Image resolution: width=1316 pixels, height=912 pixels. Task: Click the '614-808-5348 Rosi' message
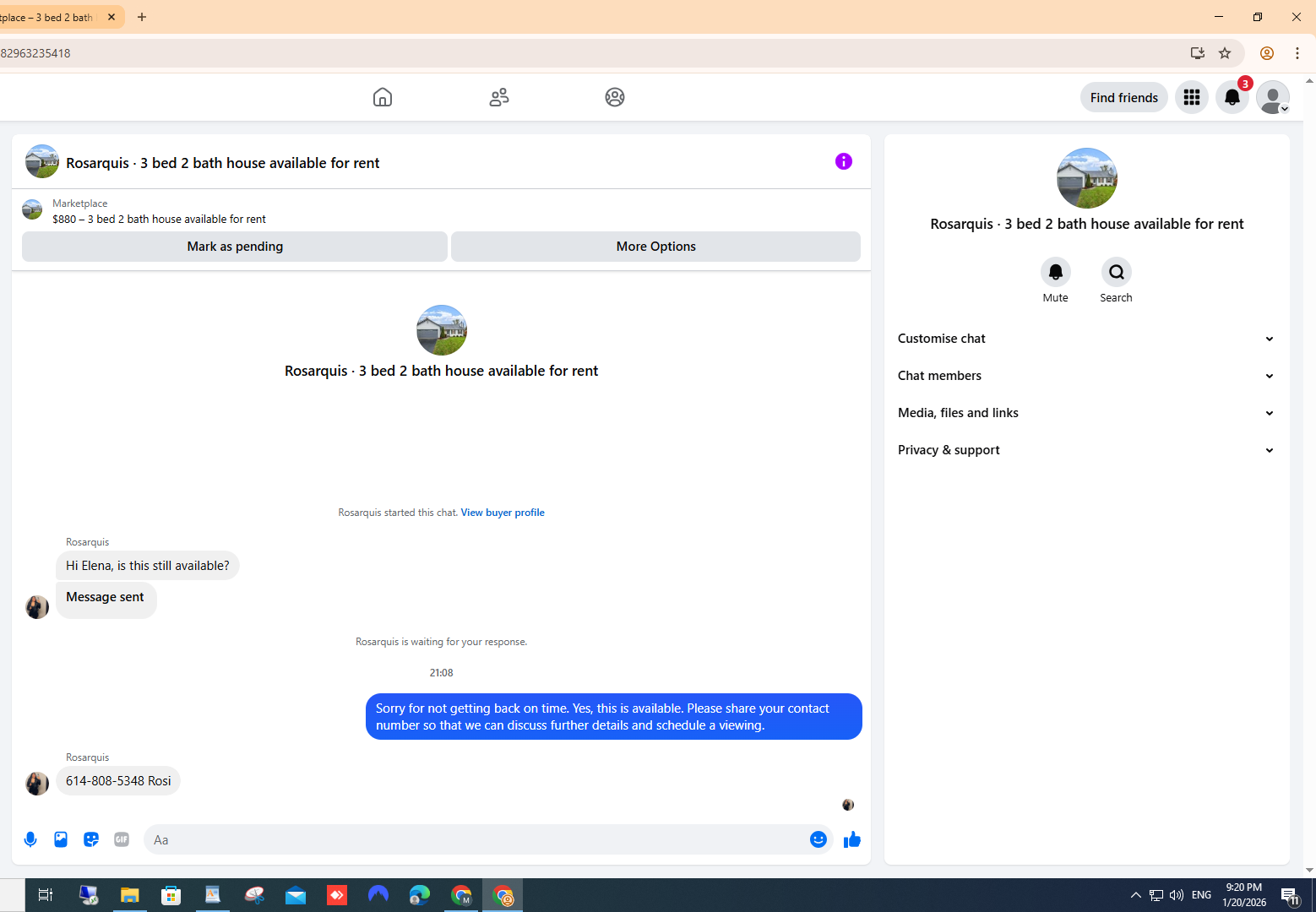118,781
